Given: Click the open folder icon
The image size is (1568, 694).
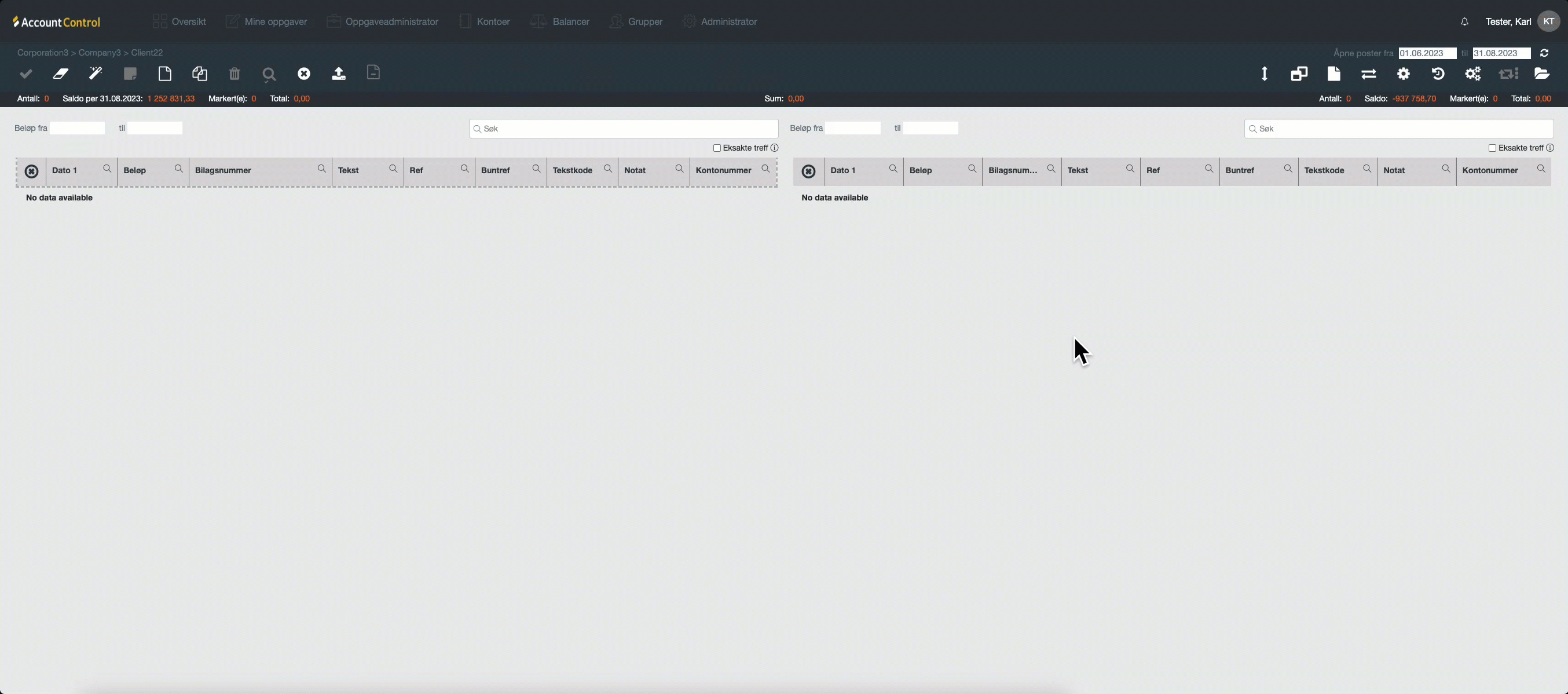Looking at the screenshot, I should coord(1542,74).
